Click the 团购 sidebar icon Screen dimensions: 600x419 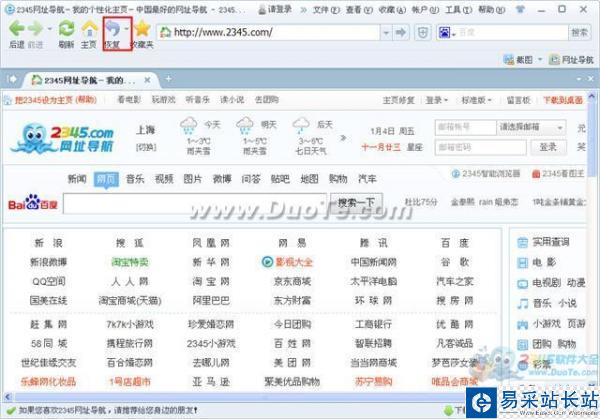point(522,344)
